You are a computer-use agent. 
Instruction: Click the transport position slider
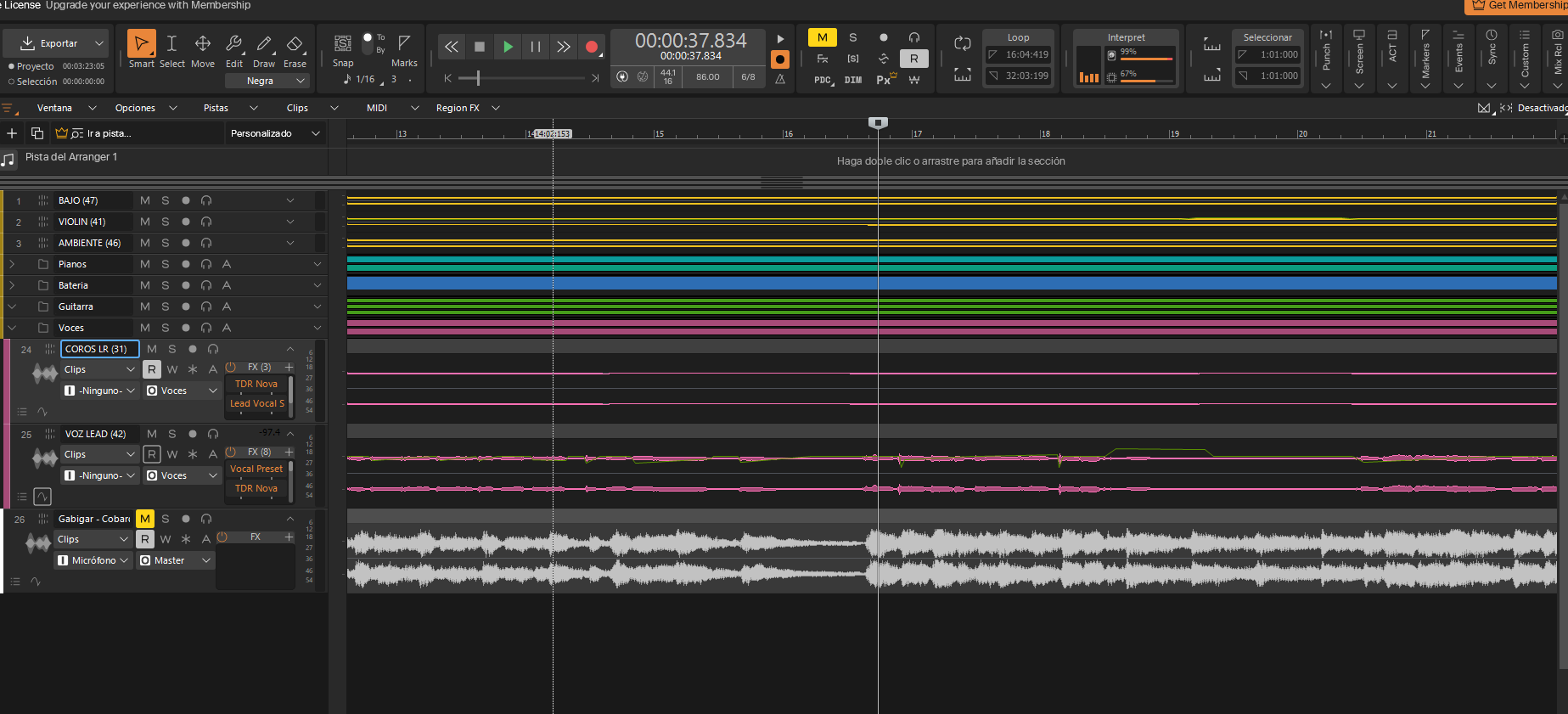(x=478, y=78)
